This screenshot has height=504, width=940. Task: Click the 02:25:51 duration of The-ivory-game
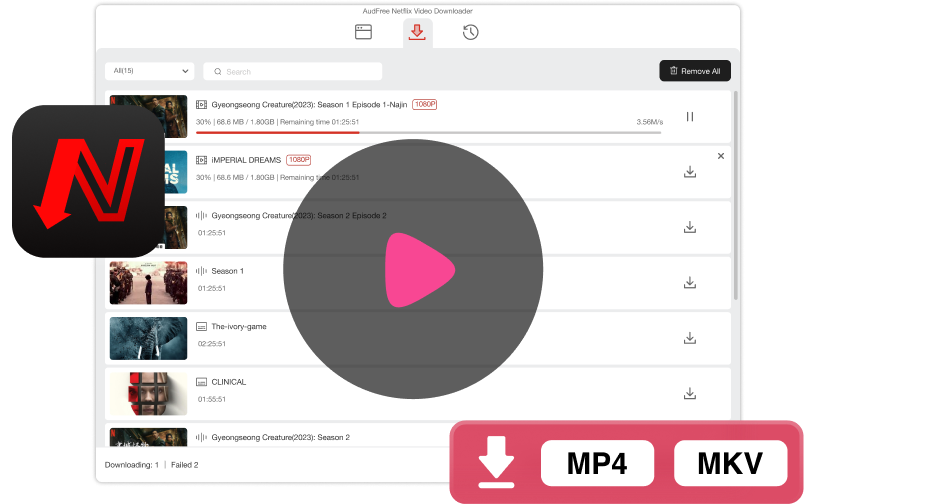(212, 344)
